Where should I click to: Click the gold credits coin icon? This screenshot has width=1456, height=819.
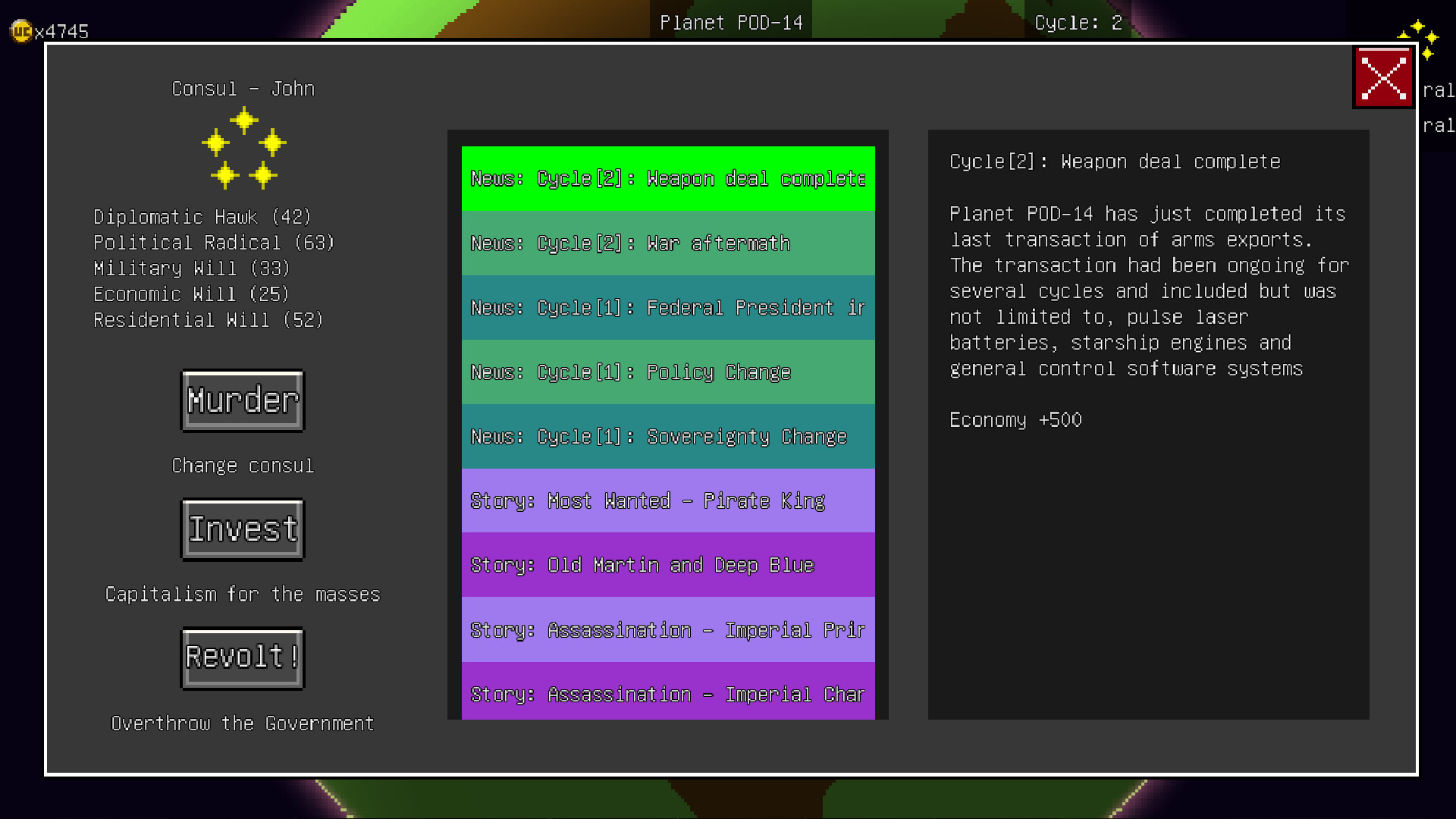click(x=21, y=31)
